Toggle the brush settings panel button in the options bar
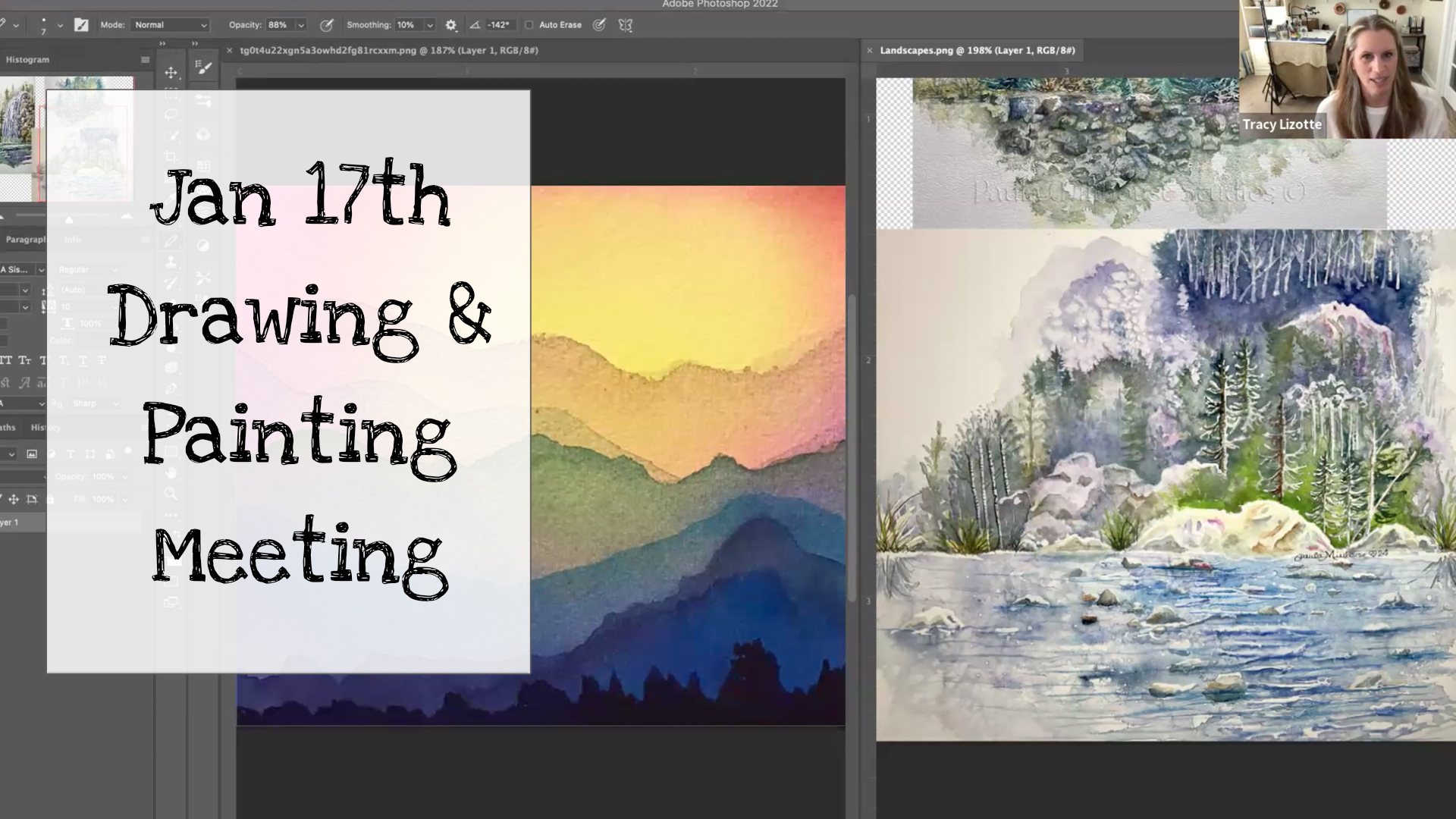 click(81, 25)
